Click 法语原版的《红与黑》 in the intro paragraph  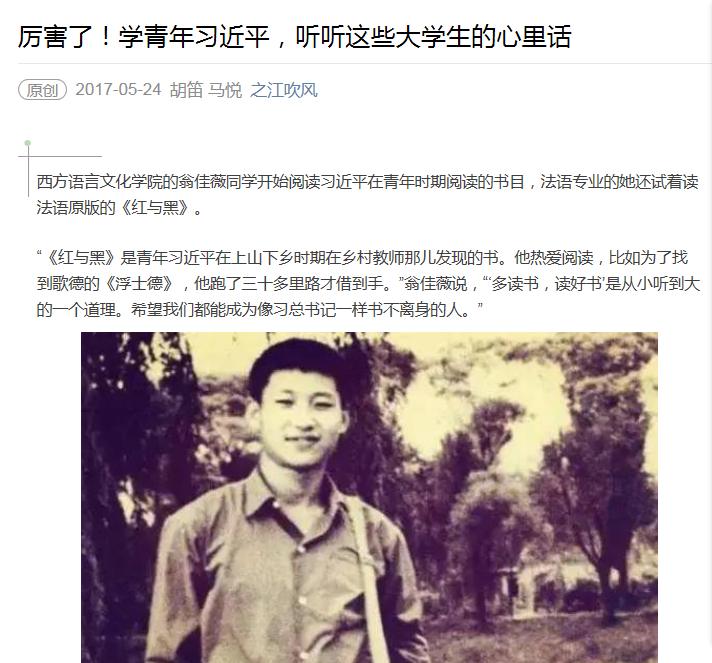113,208
